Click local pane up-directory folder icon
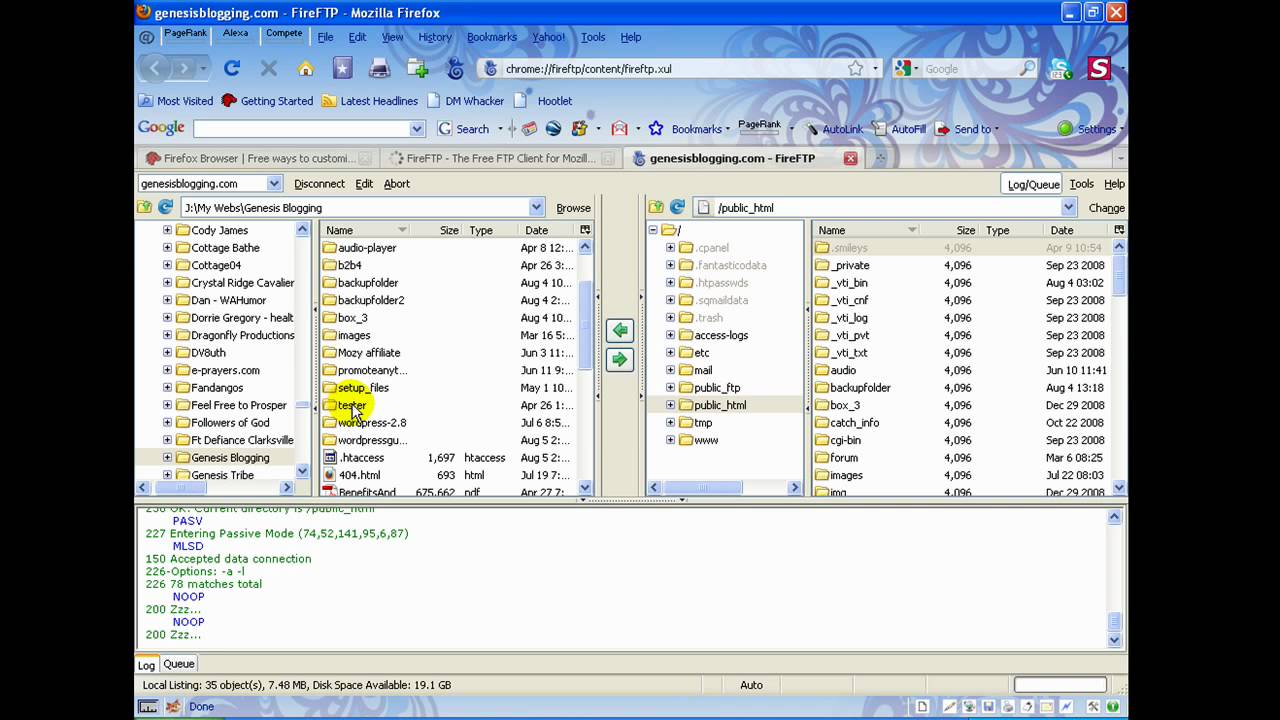The height and width of the screenshot is (720, 1280). click(145, 207)
